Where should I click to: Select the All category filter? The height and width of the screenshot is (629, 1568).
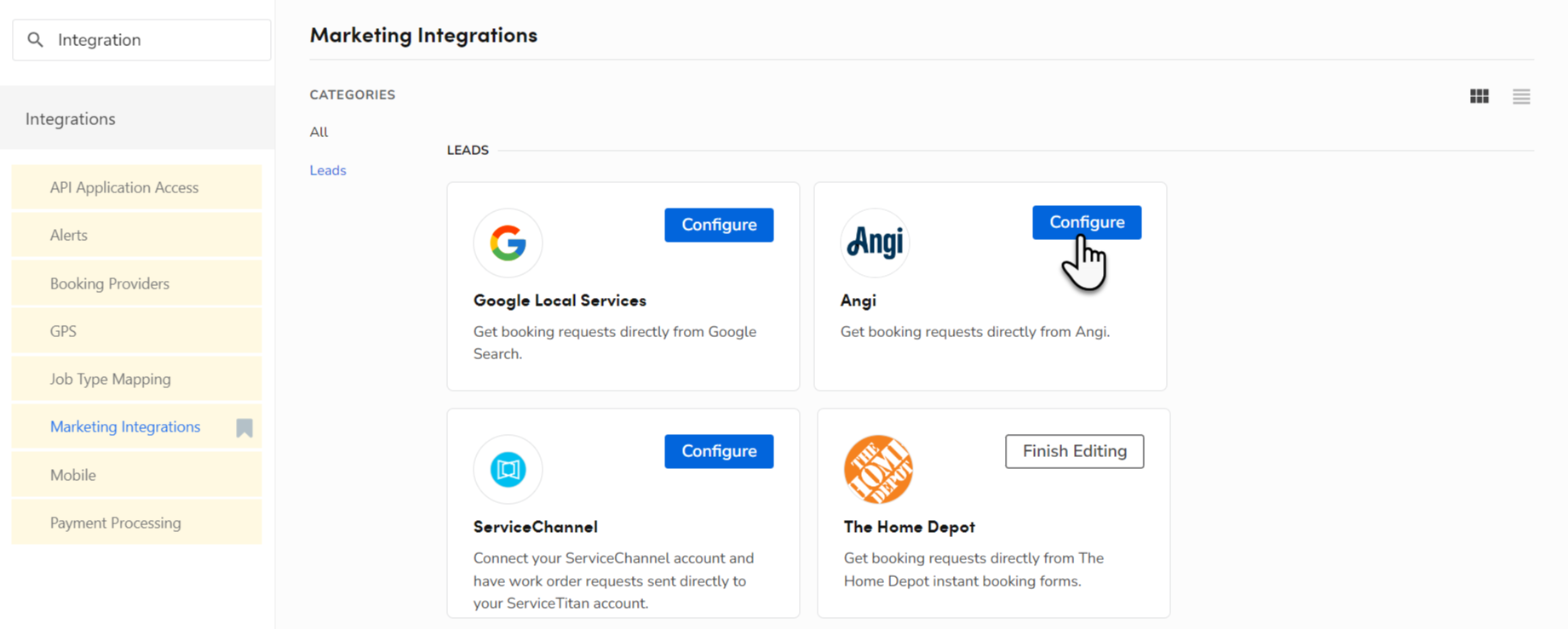(319, 132)
